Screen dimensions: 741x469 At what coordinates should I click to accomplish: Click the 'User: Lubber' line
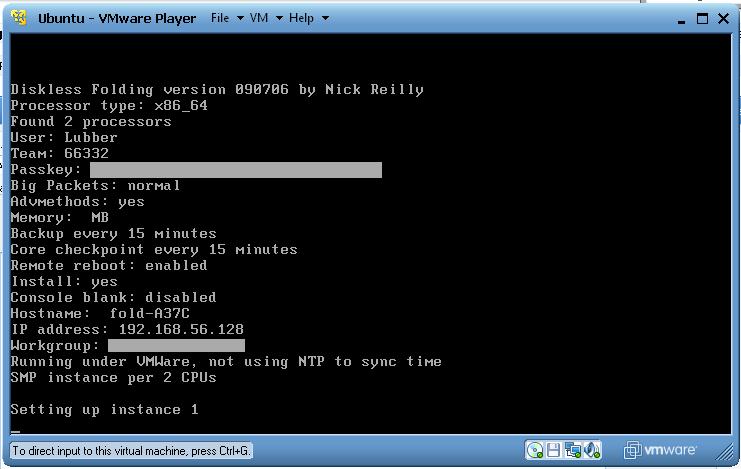64,138
